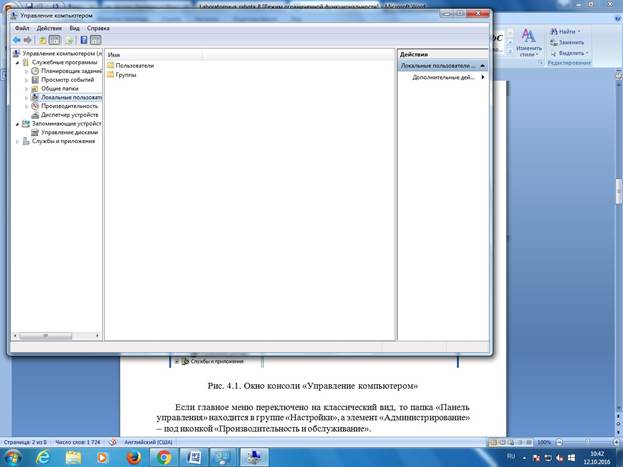Launch Firefox from the taskbar
623x467 pixels.
click(134, 457)
